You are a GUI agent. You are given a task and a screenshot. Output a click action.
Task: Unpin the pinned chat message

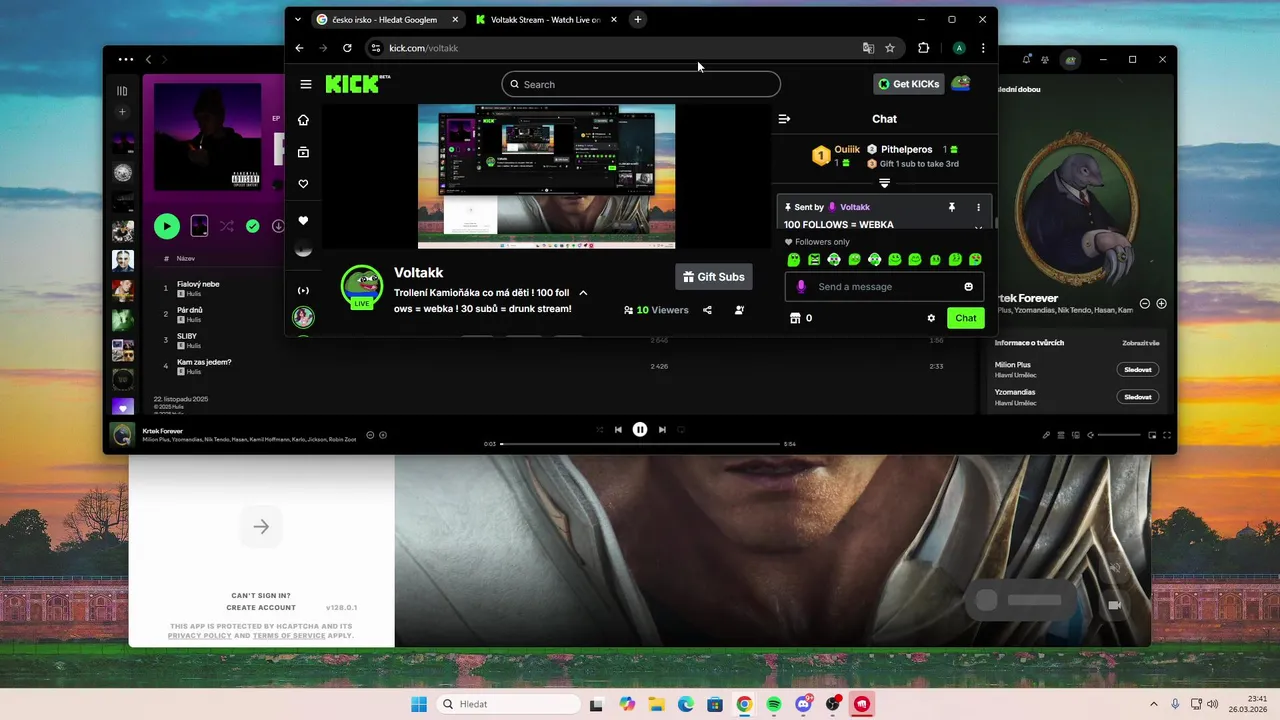(x=951, y=207)
